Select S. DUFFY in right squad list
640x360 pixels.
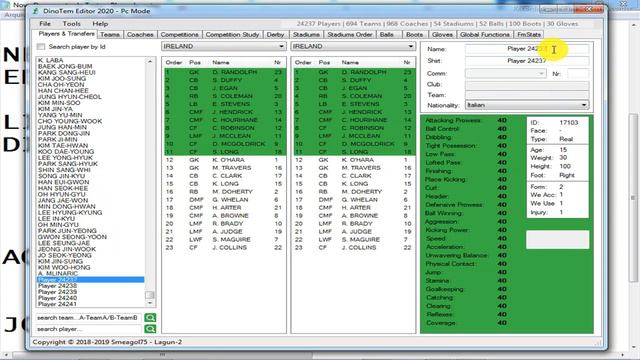point(357,80)
